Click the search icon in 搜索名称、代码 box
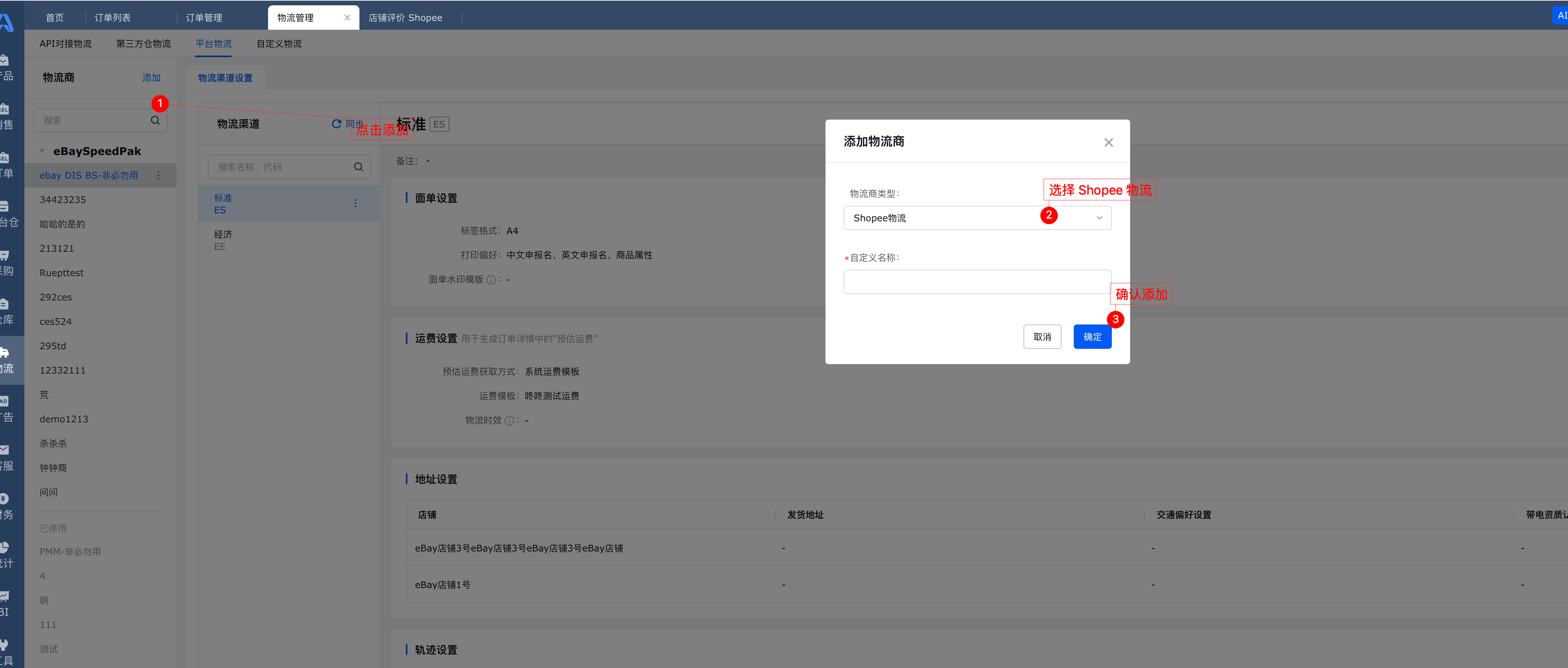 [358, 167]
